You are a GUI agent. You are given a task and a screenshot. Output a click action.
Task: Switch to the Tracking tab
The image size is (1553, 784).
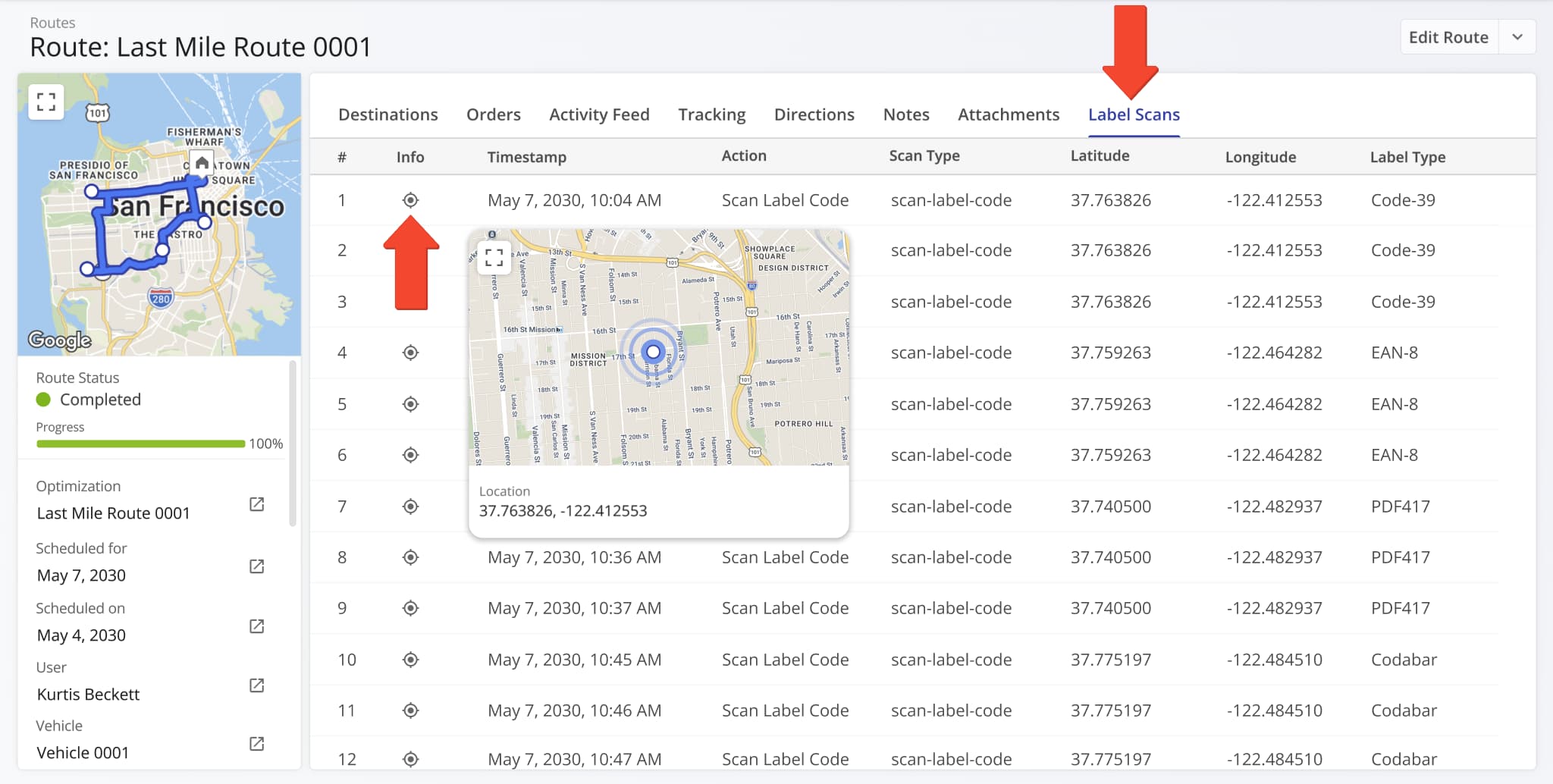711,114
